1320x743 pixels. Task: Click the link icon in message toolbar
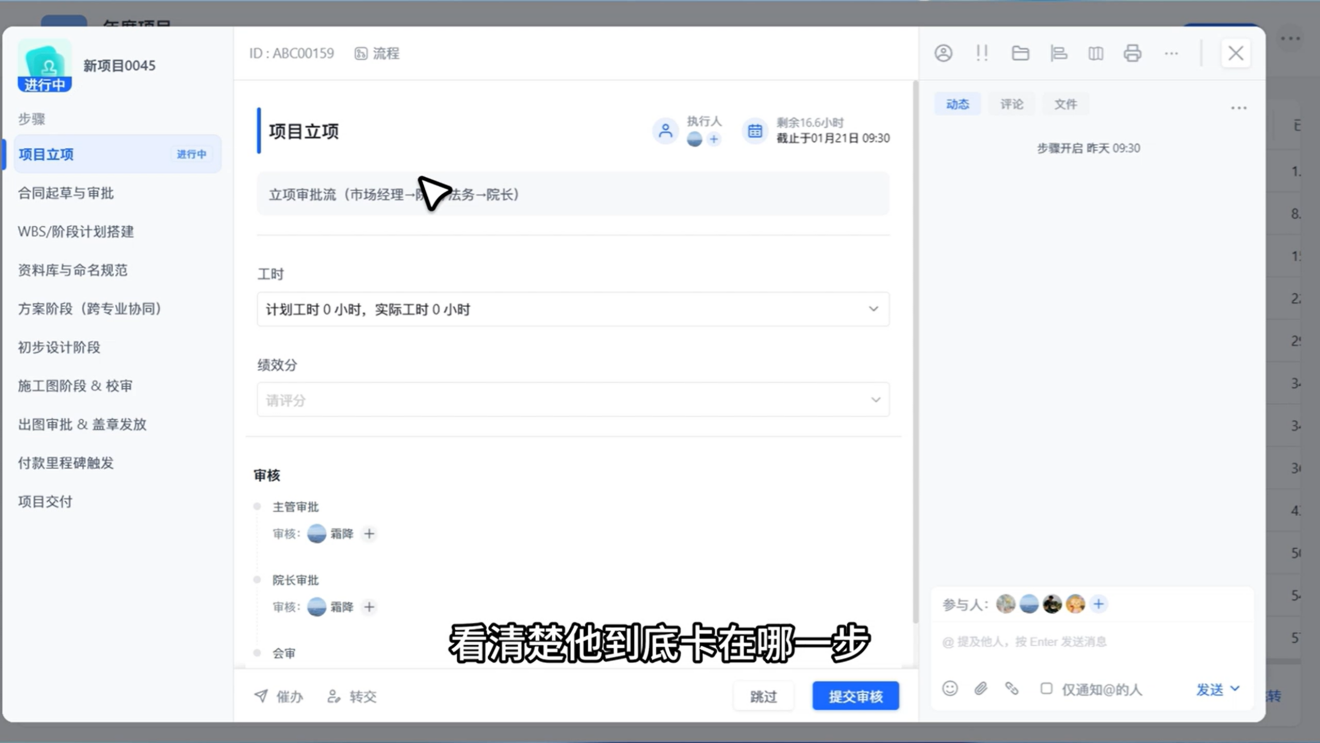[x=1012, y=689]
